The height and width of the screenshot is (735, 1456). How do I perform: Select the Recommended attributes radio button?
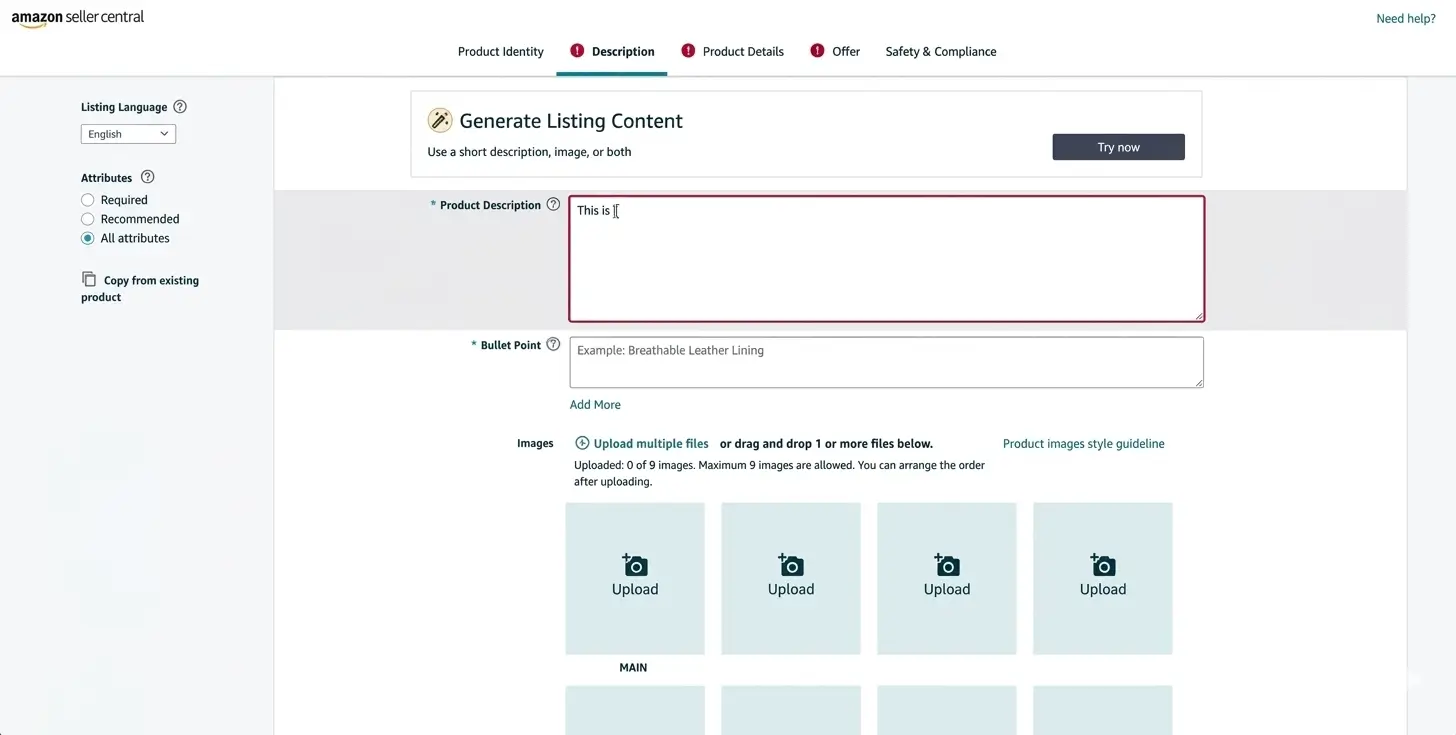(x=88, y=219)
